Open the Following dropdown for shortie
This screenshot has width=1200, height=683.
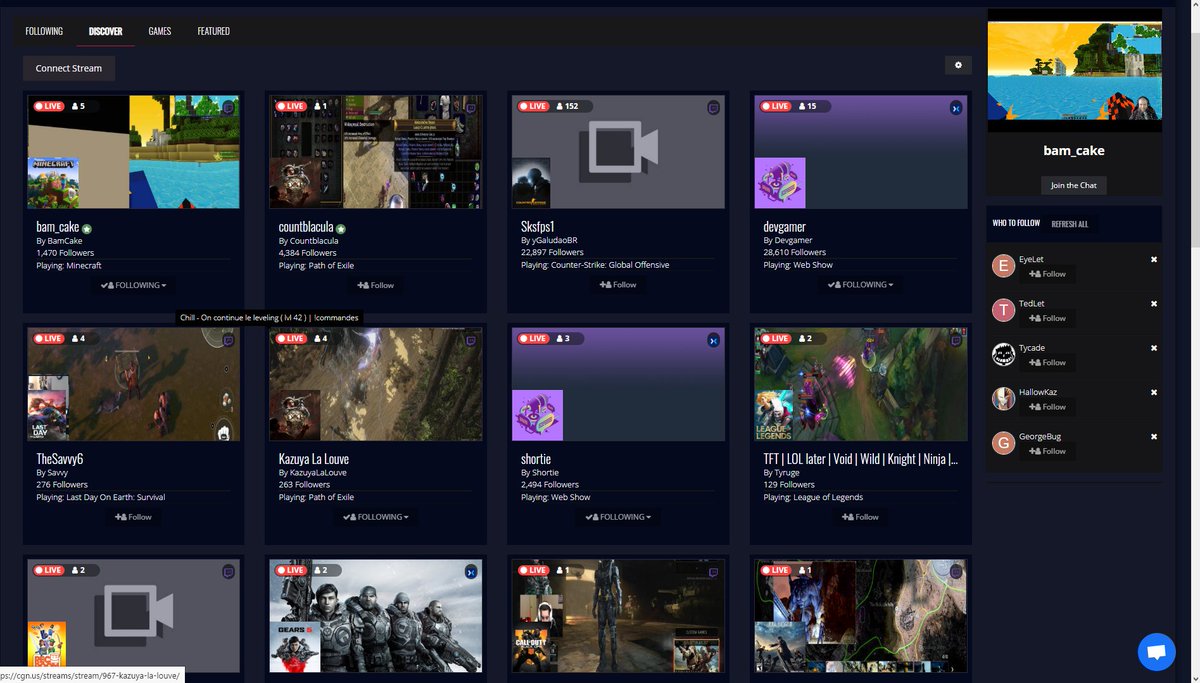point(618,517)
